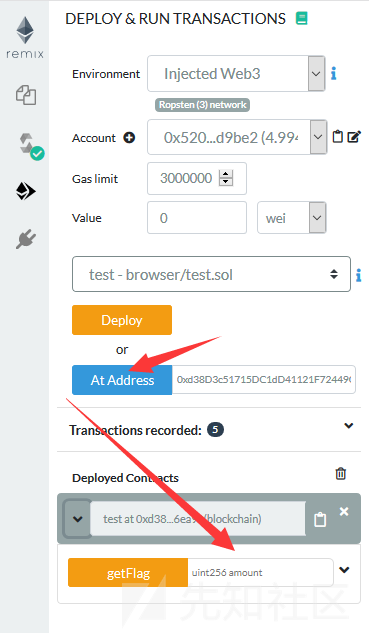Open the Environment dropdown Injected Web3
This screenshot has width=369, height=633.
pyautogui.click(x=236, y=73)
